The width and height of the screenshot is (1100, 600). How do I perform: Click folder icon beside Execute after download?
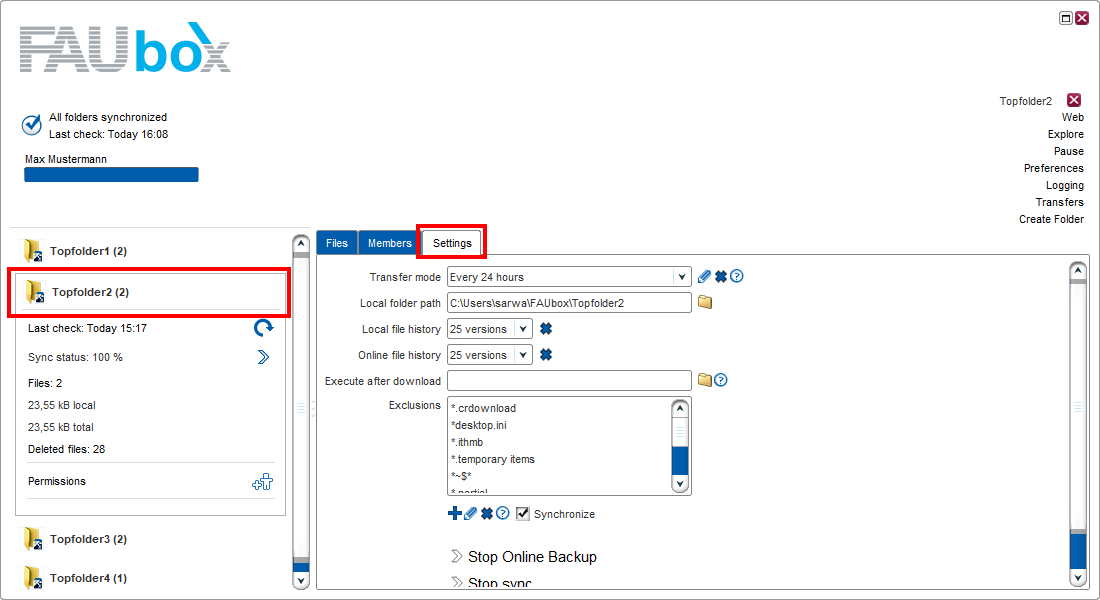click(705, 380)
